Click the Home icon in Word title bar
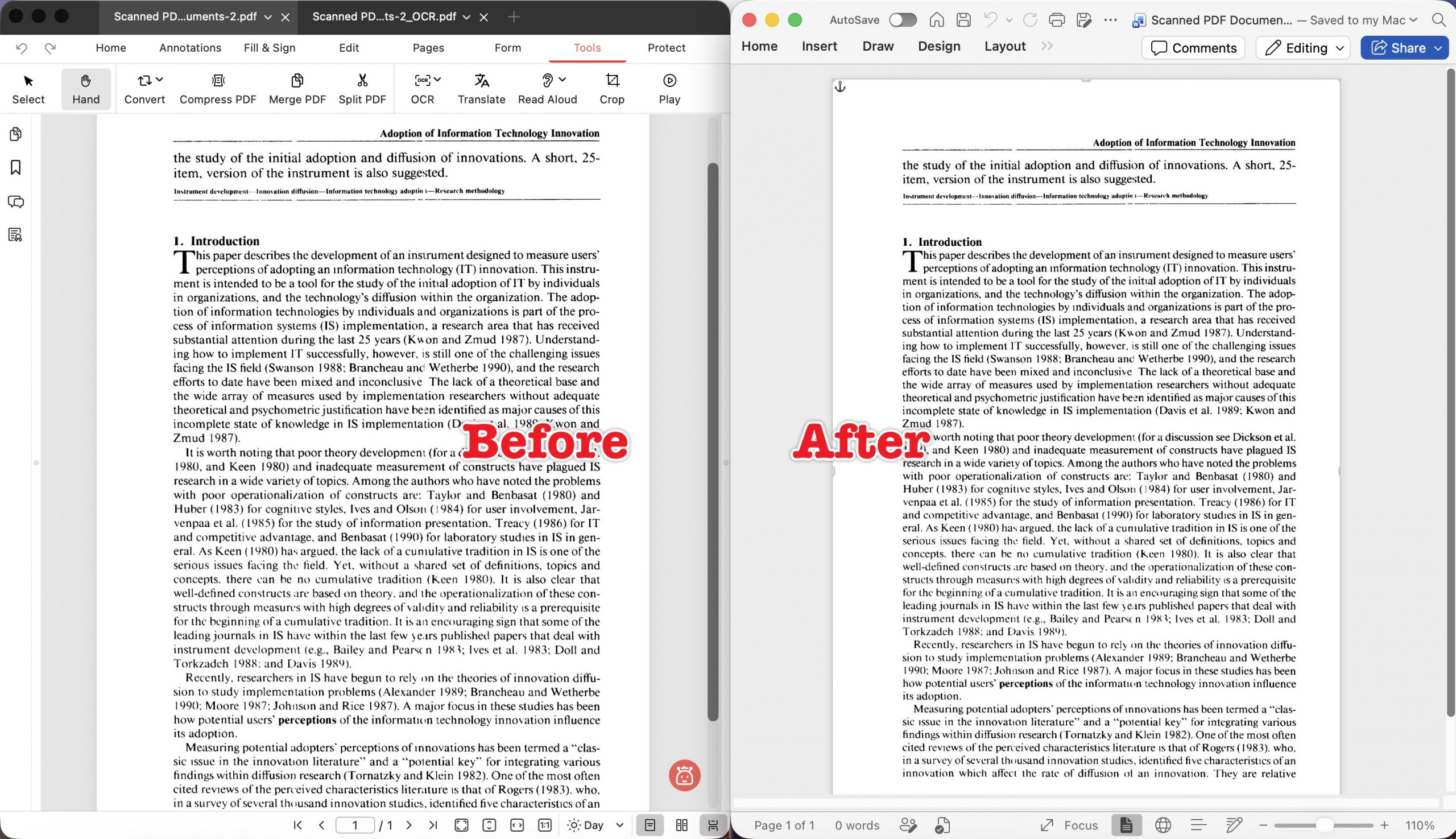Viewport: 1456px width, 839px height. (937, 20)
